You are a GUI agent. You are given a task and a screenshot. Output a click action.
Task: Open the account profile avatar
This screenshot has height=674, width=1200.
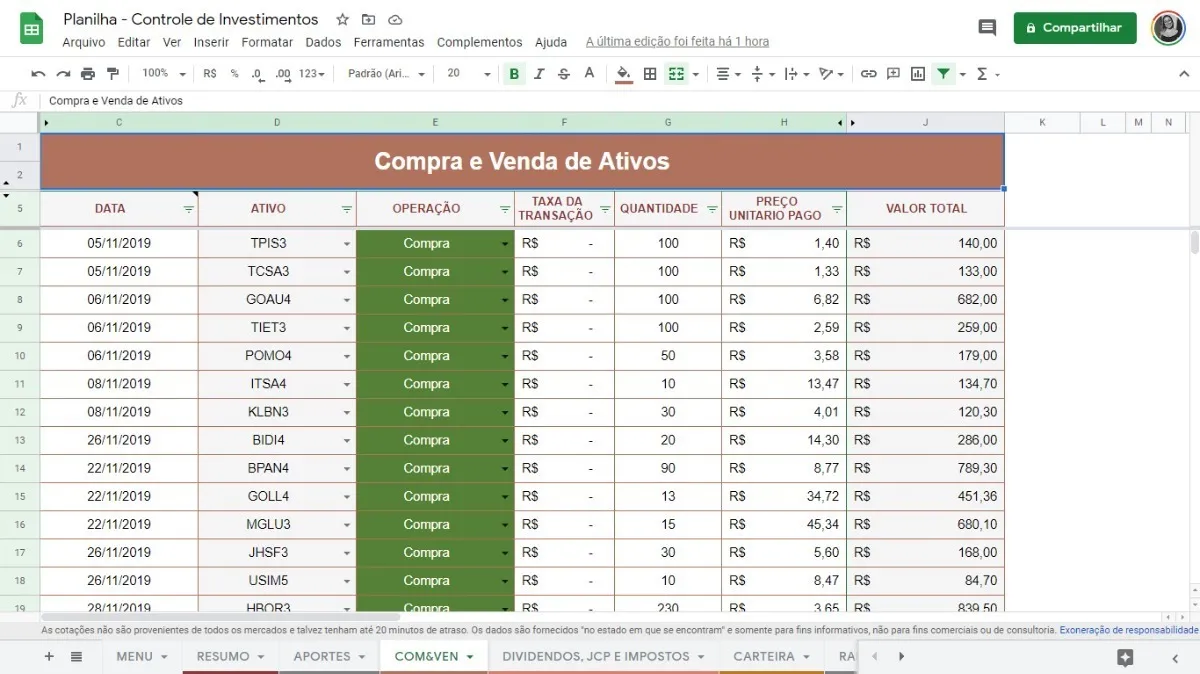tap(1168, 28)
